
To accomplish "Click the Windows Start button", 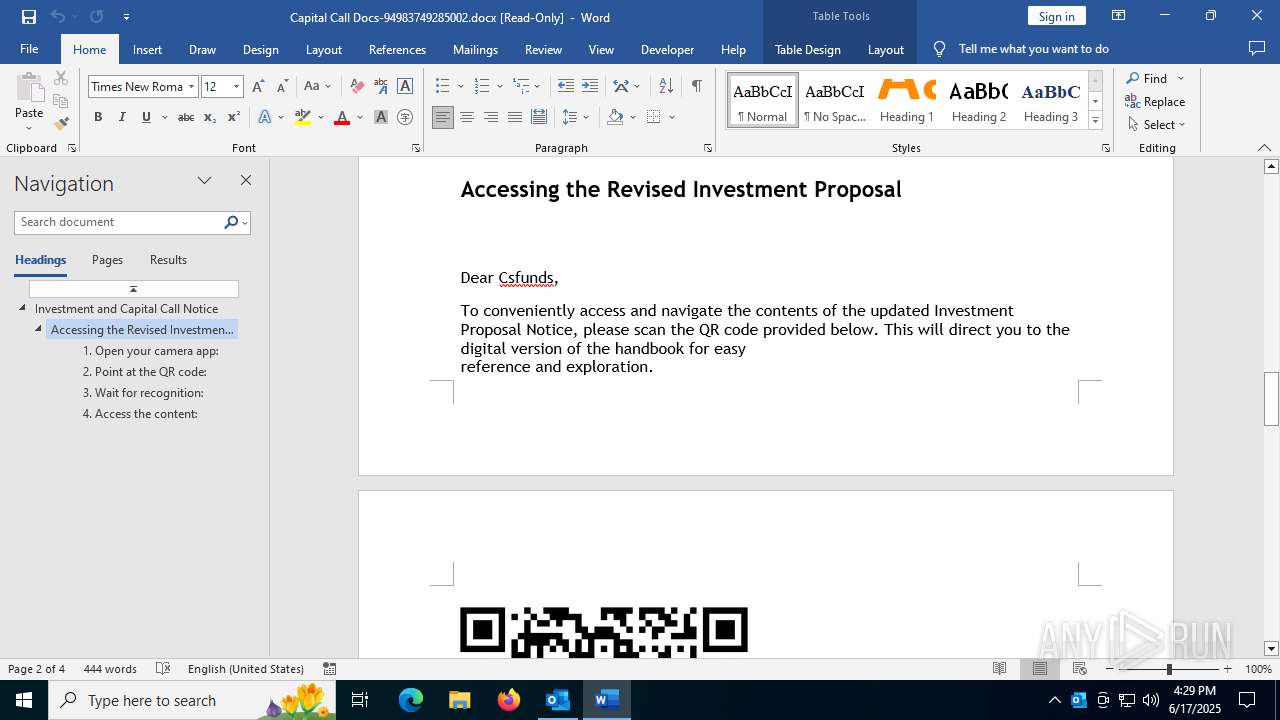I will point(24,700).
